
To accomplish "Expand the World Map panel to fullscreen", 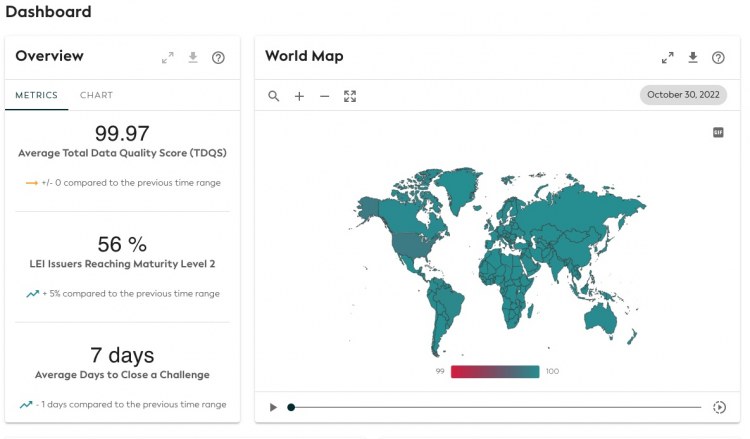I will pyautogui.click(x=667, y=58).
